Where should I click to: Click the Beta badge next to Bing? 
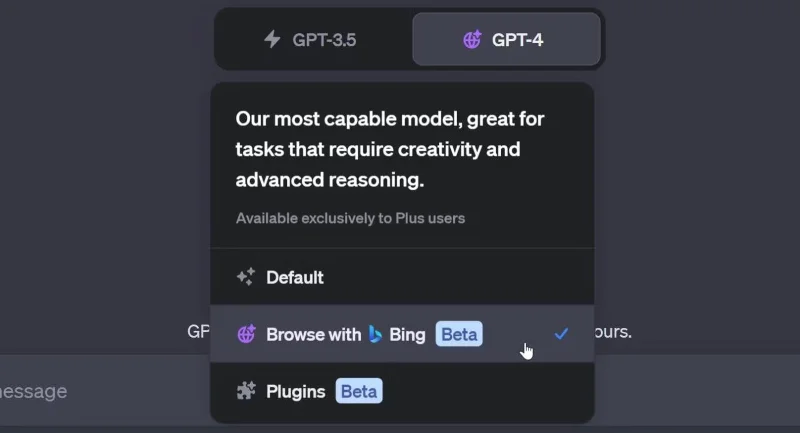[x=459, y=334]
